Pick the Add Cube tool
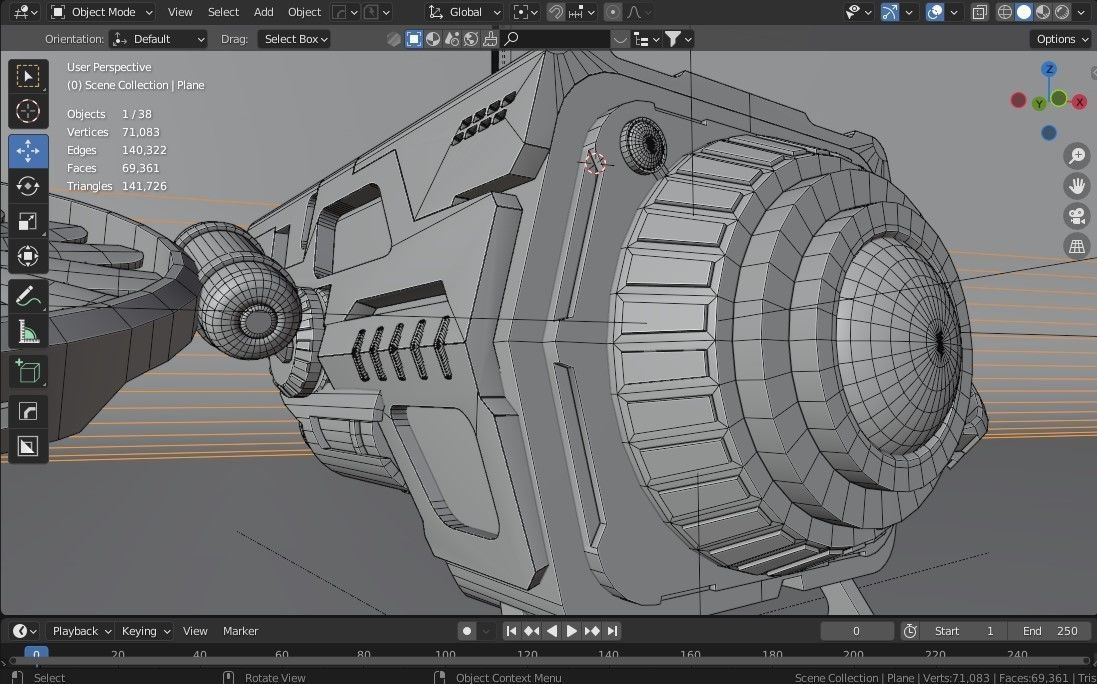Viewport: 1097px width, 684px height. (x=28, y=371)
